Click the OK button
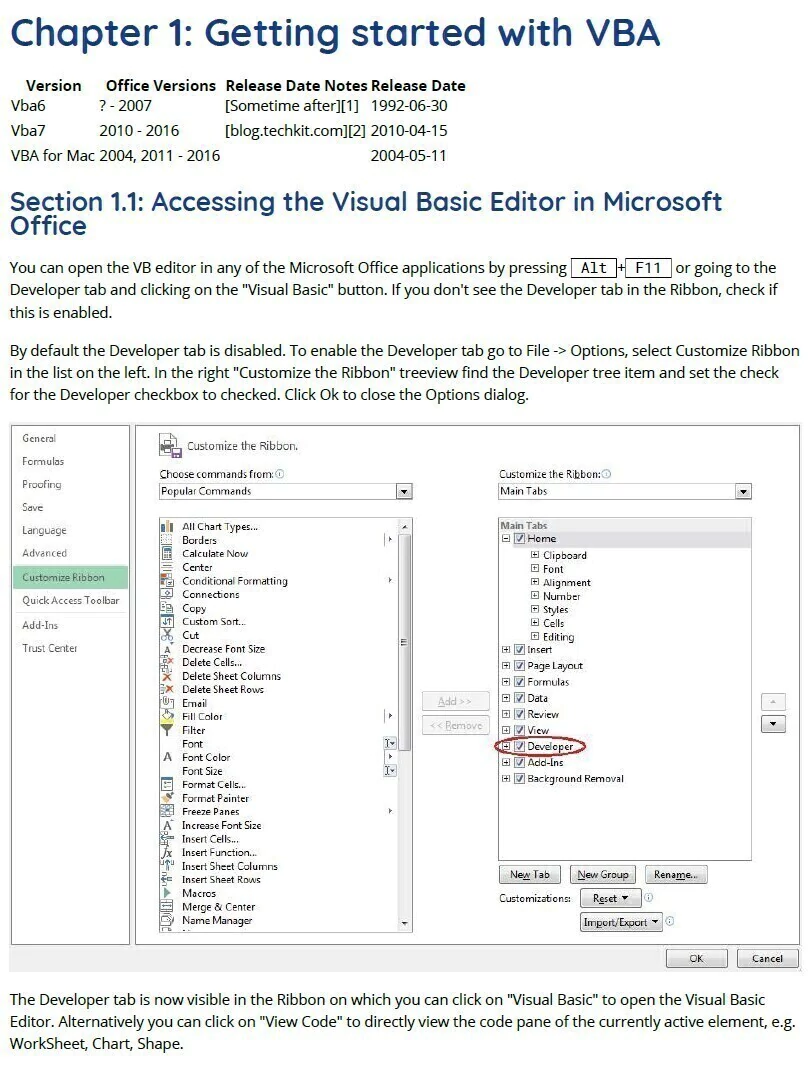The width and height of the screenshot is (812, 1076). pyautogui.click(x=696, y=958)
